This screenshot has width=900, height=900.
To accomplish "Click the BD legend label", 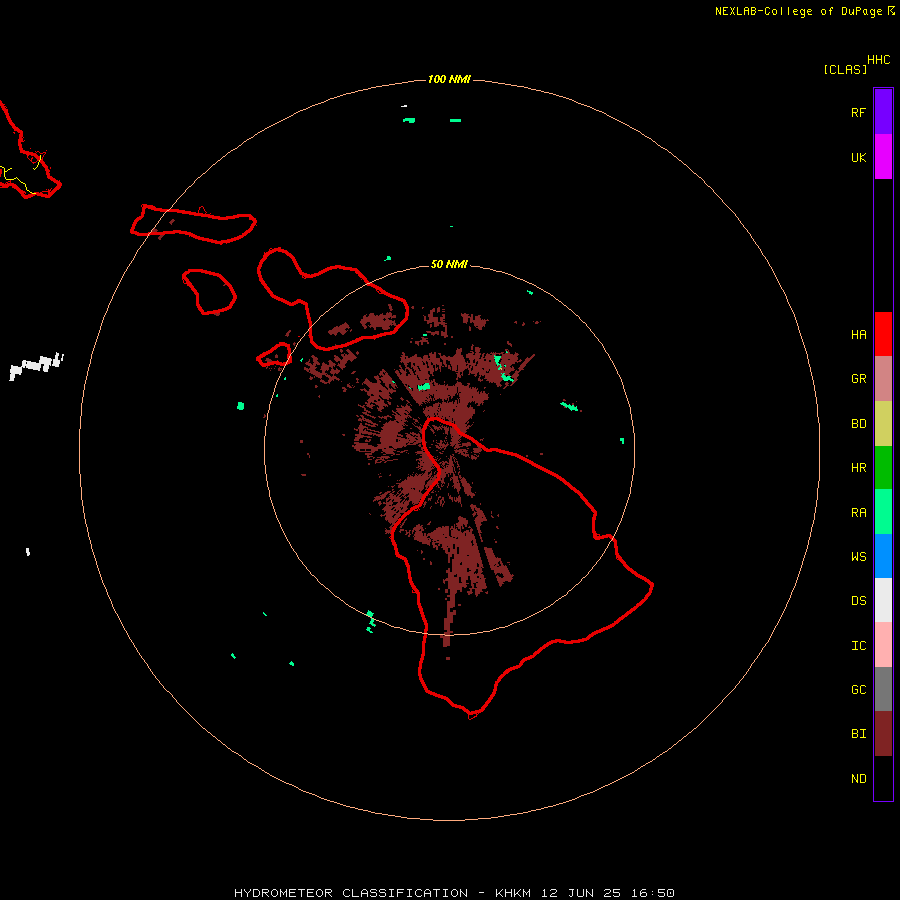I will 858,424.
